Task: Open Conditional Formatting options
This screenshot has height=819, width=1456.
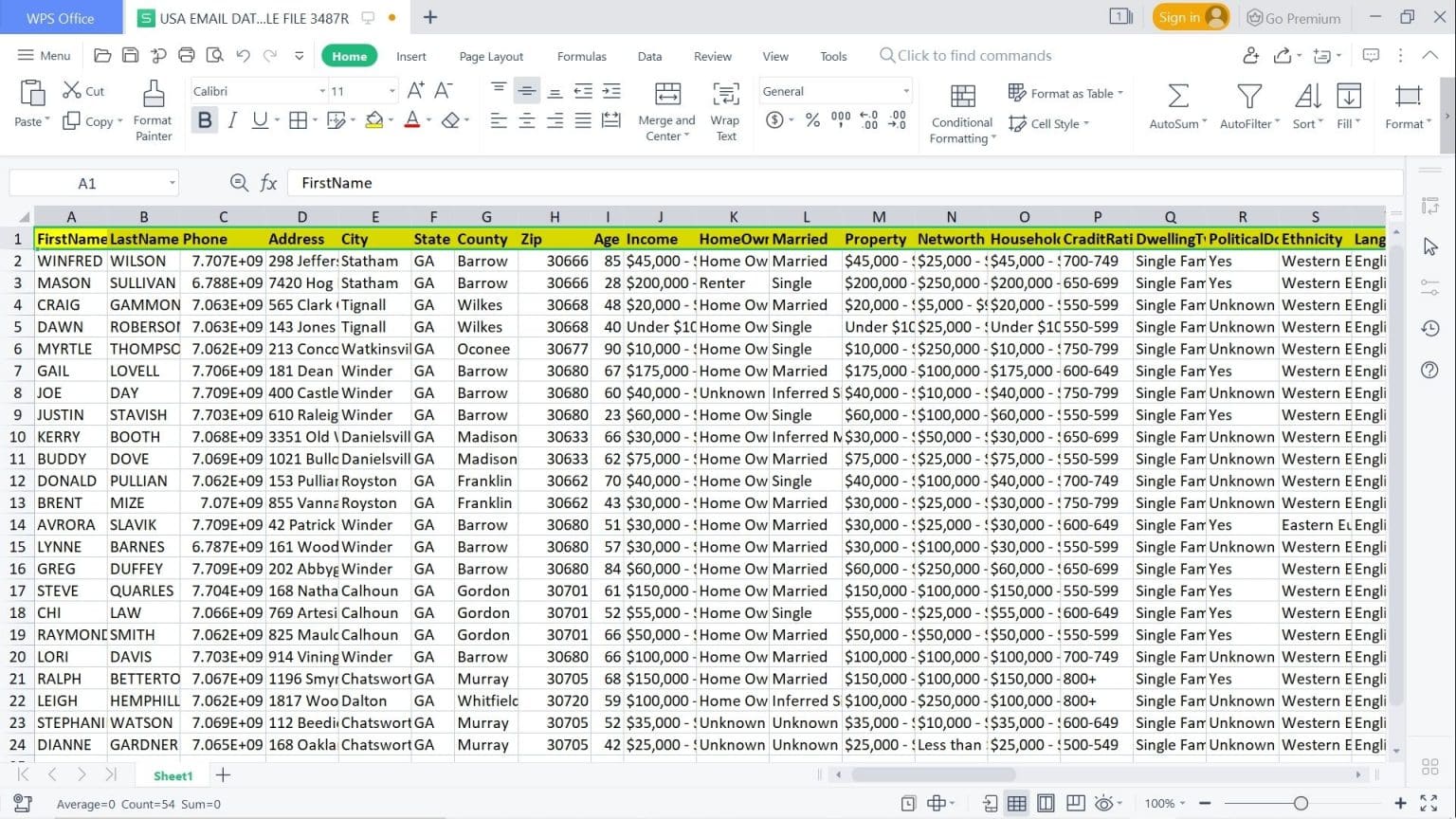Action: (x=962, y=114)
